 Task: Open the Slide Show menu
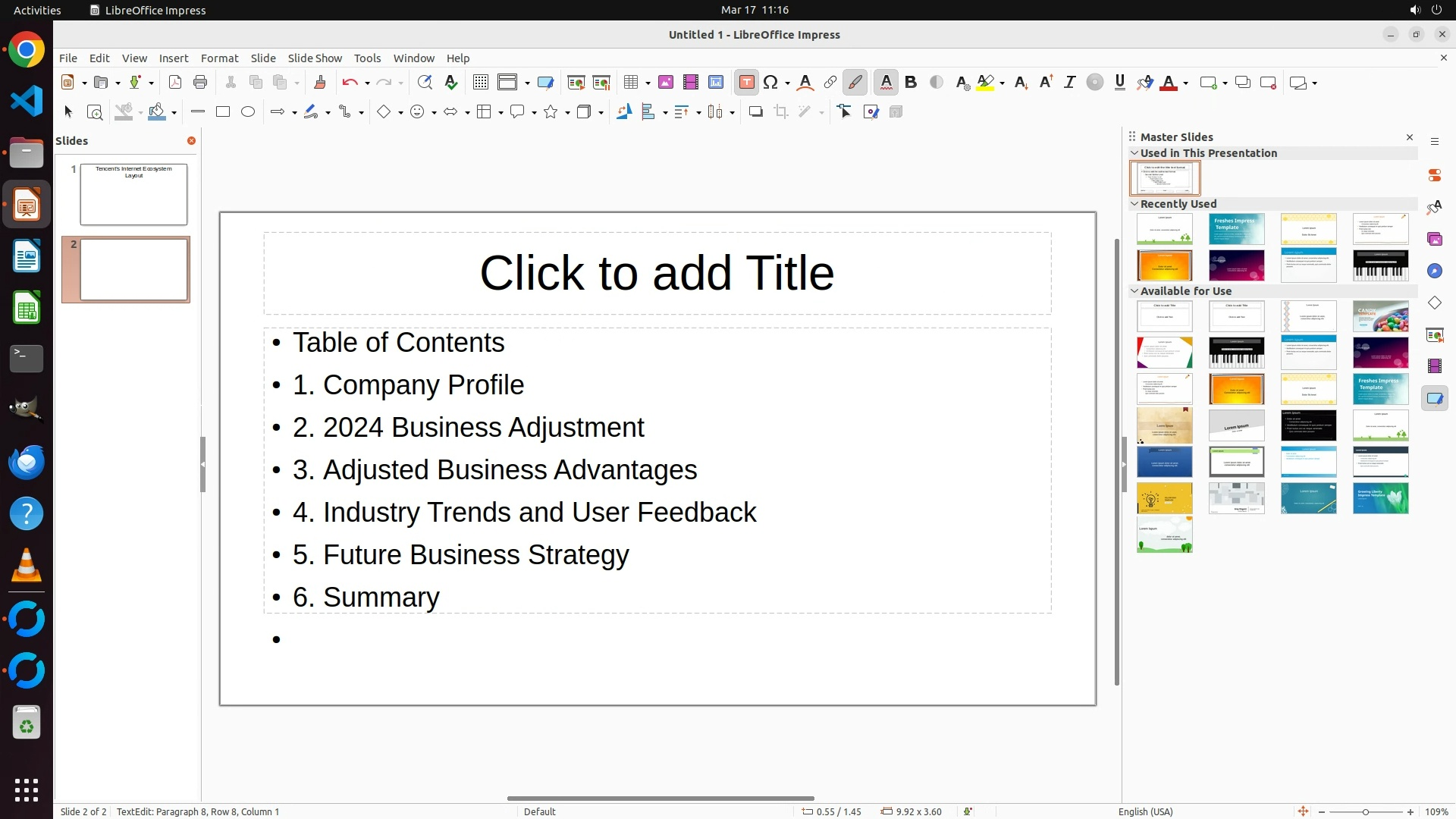[315, 58]
